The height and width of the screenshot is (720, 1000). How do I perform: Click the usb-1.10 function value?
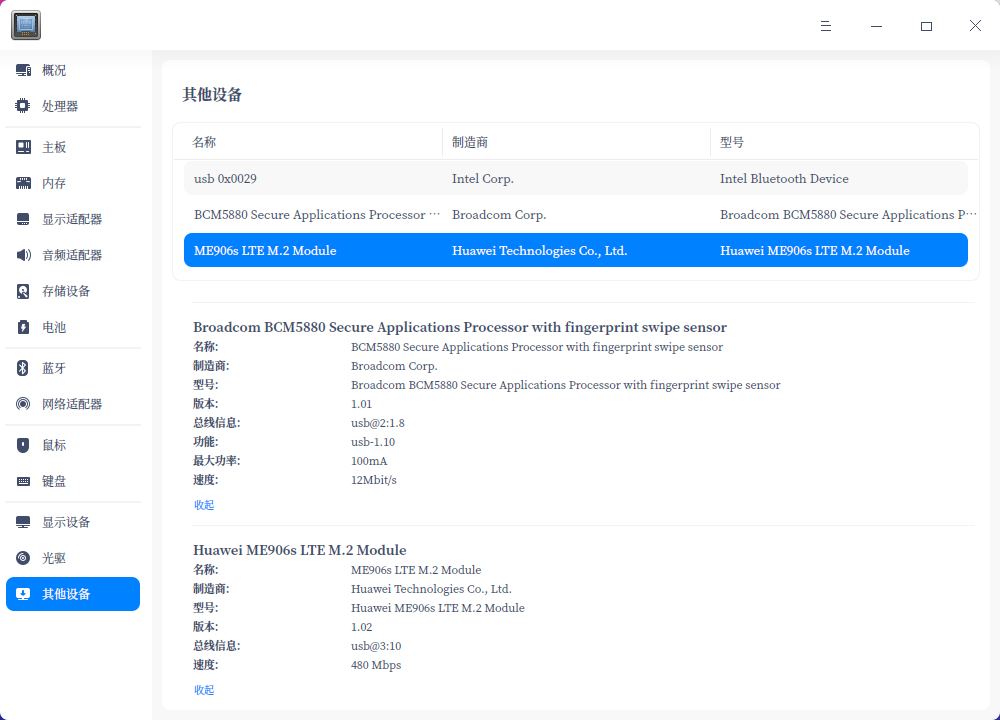(x=373, y=441)
